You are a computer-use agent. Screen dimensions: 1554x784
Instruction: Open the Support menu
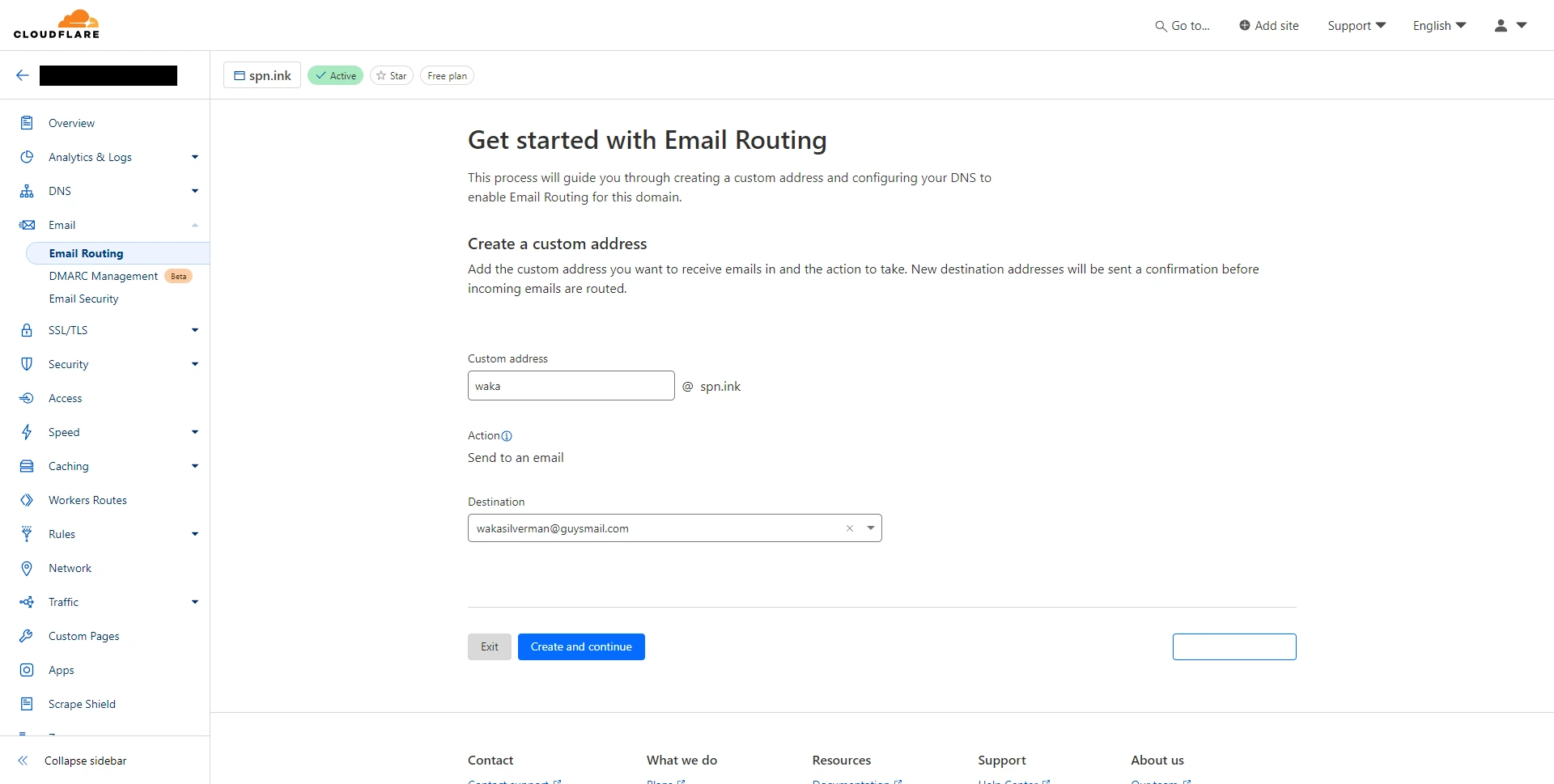1357,26
